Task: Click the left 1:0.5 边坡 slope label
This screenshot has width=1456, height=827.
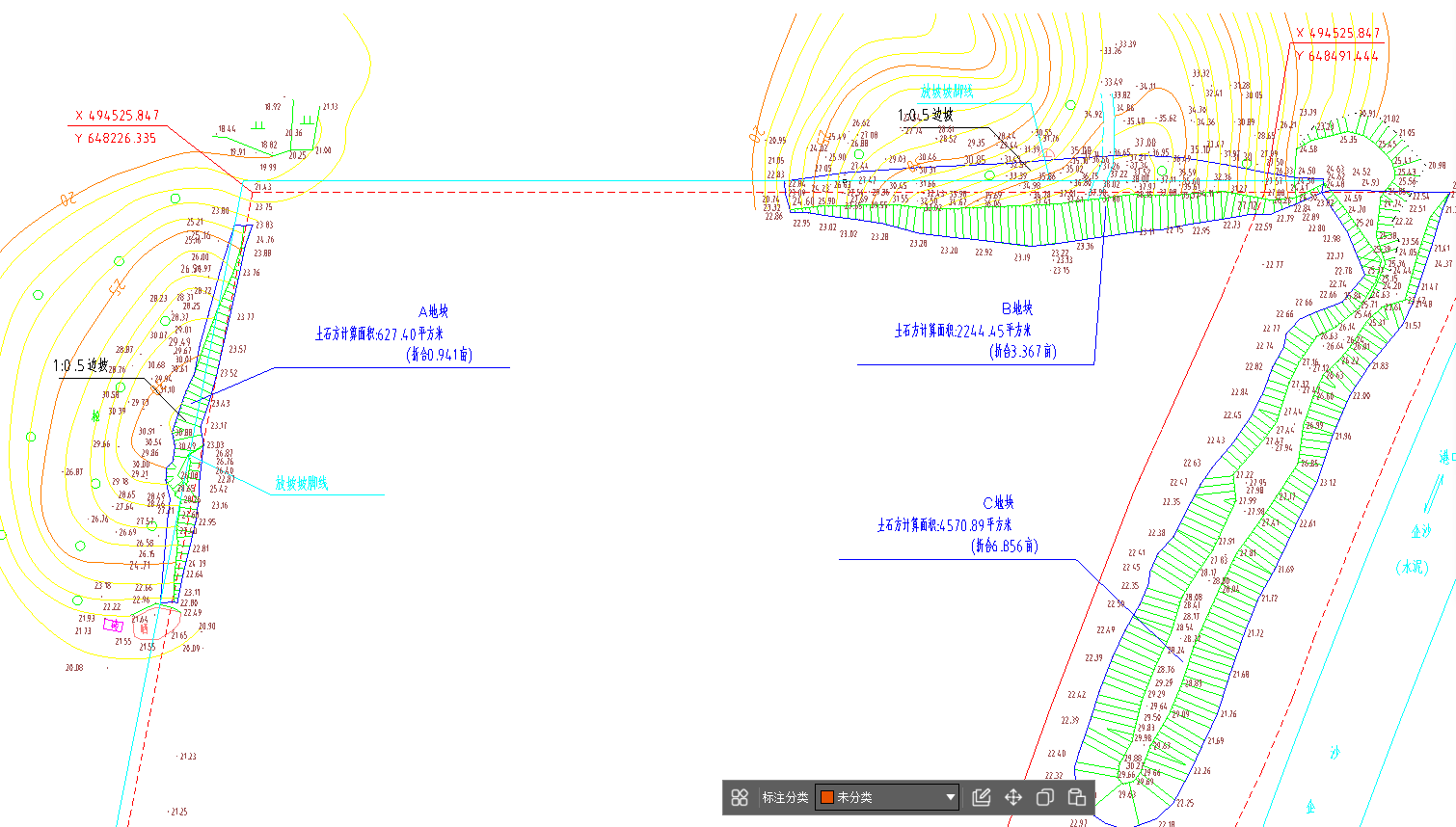Action: coord(81,366)
